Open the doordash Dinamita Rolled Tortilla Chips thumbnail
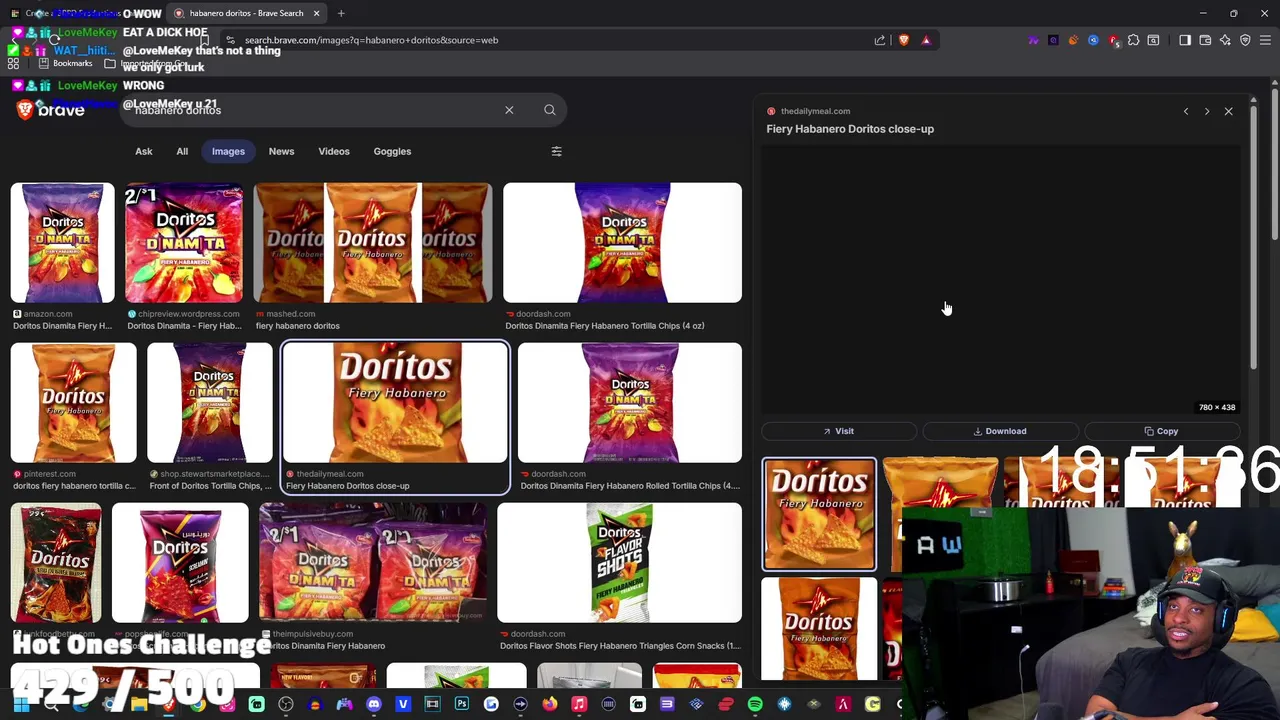Screen dimensions: 1280x720 pos(630,403)
